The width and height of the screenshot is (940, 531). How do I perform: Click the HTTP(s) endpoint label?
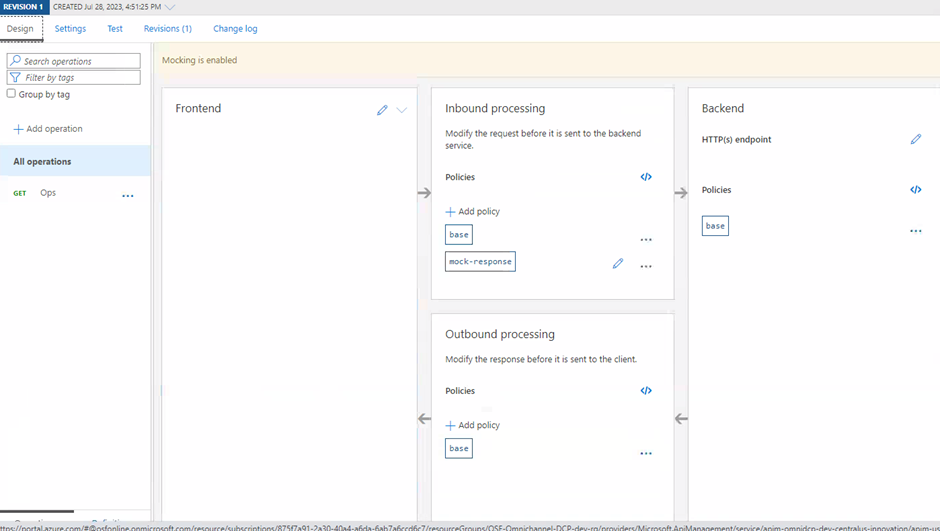click(736, 140)
